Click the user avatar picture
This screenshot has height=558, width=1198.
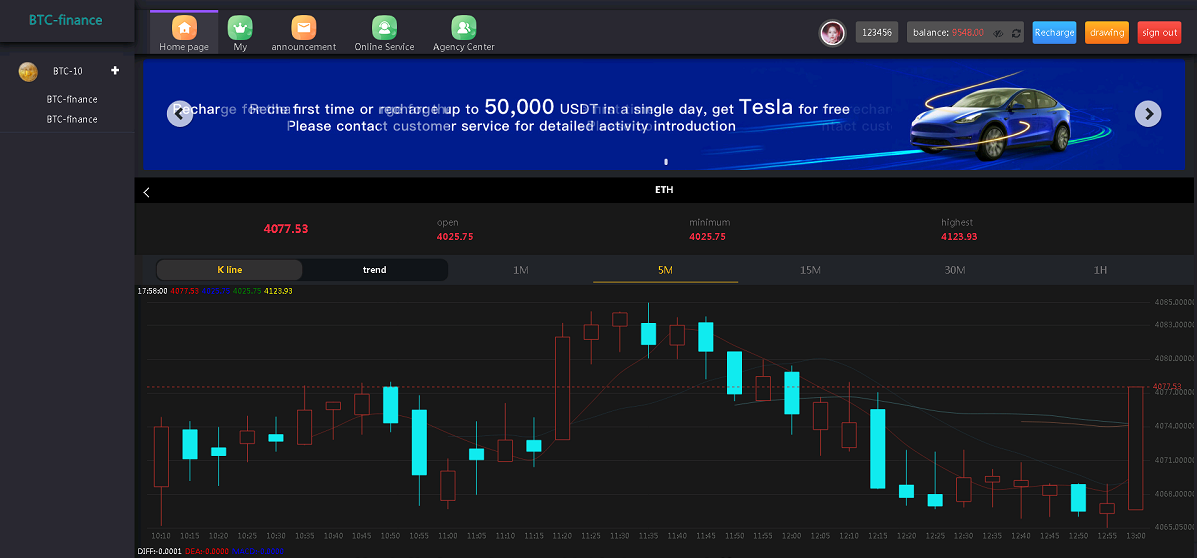pos(833,33)
